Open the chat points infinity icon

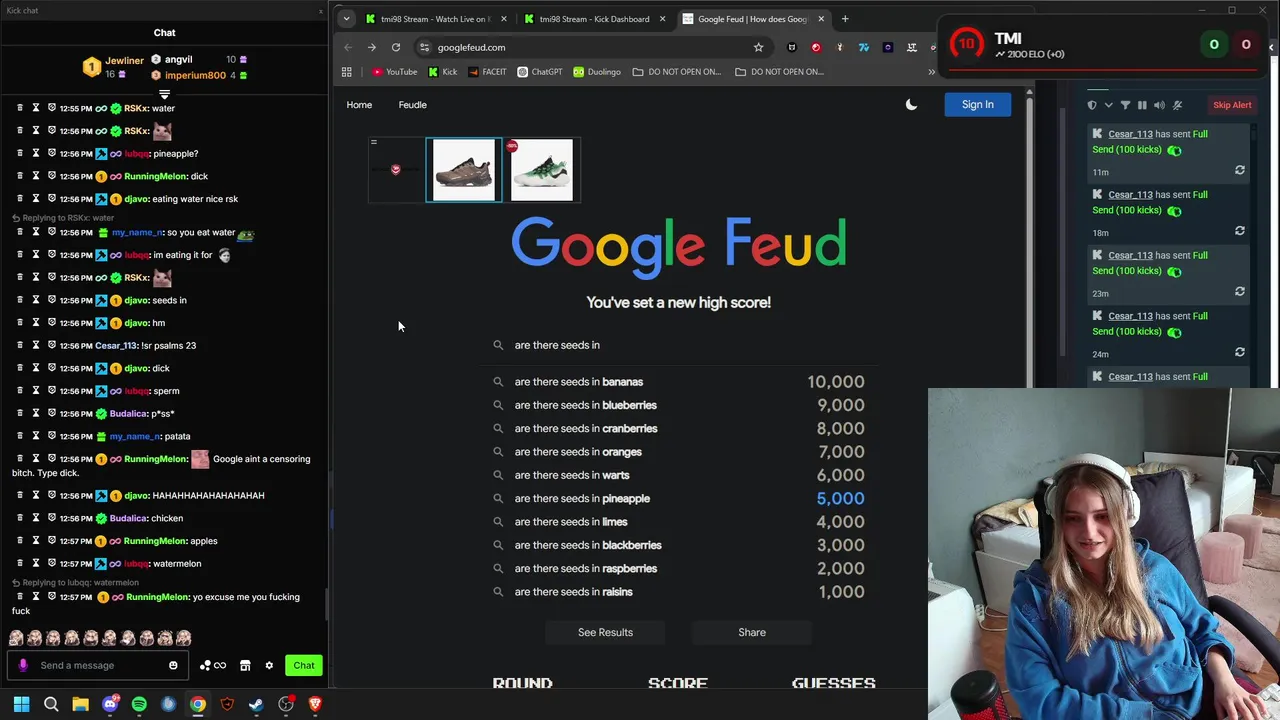point(213,665)
